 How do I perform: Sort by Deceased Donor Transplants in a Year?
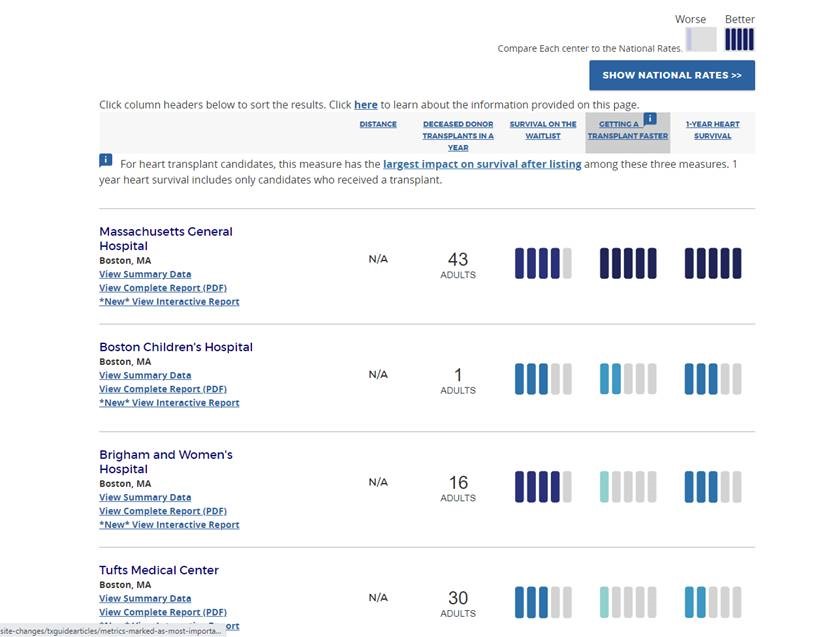coord(458,136)
